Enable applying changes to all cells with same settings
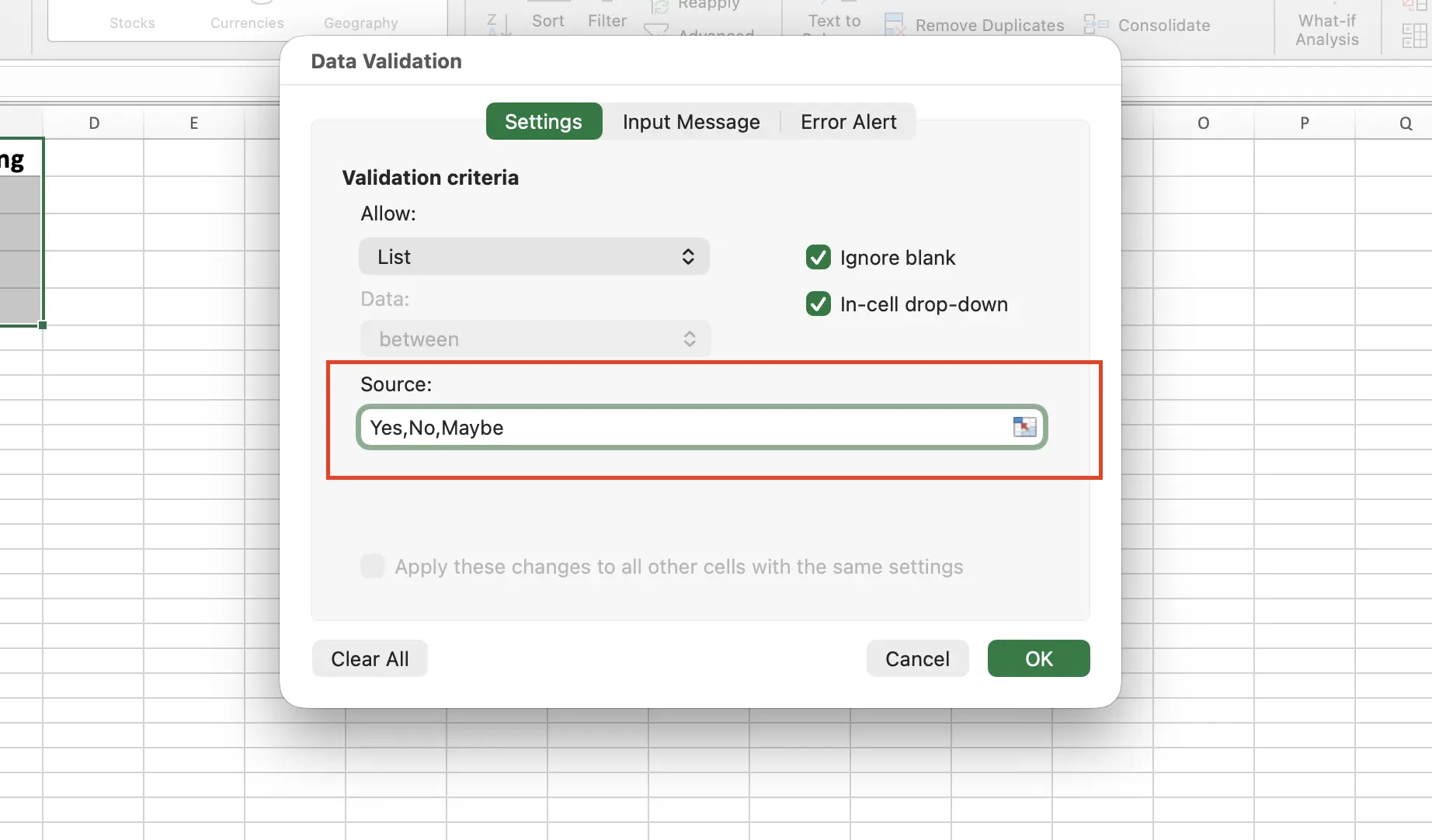This screenshot has width=1432, height=840. [373, 566]
